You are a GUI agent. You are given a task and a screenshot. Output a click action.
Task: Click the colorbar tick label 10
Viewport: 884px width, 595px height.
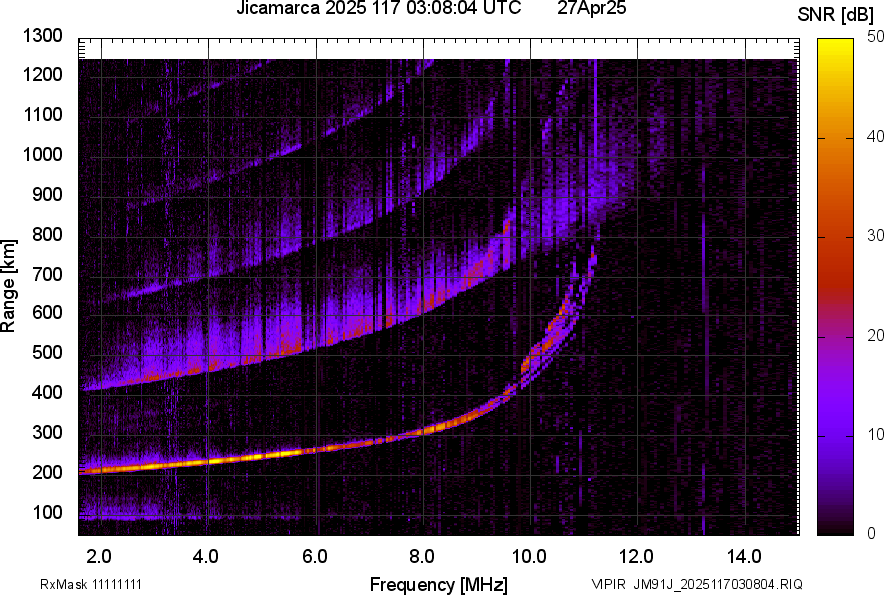[876, 434]
